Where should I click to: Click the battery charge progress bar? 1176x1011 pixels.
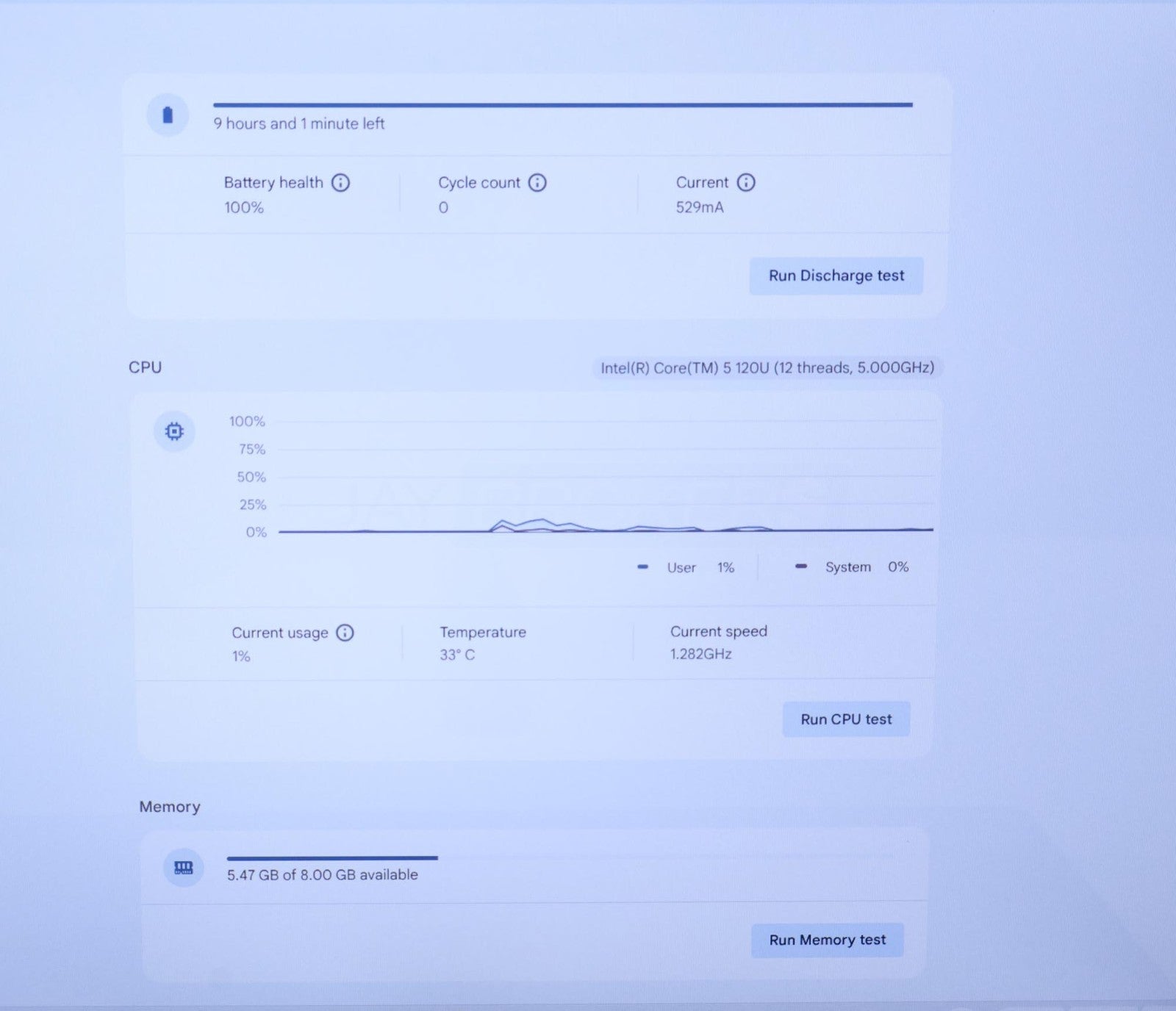(562, 105)
